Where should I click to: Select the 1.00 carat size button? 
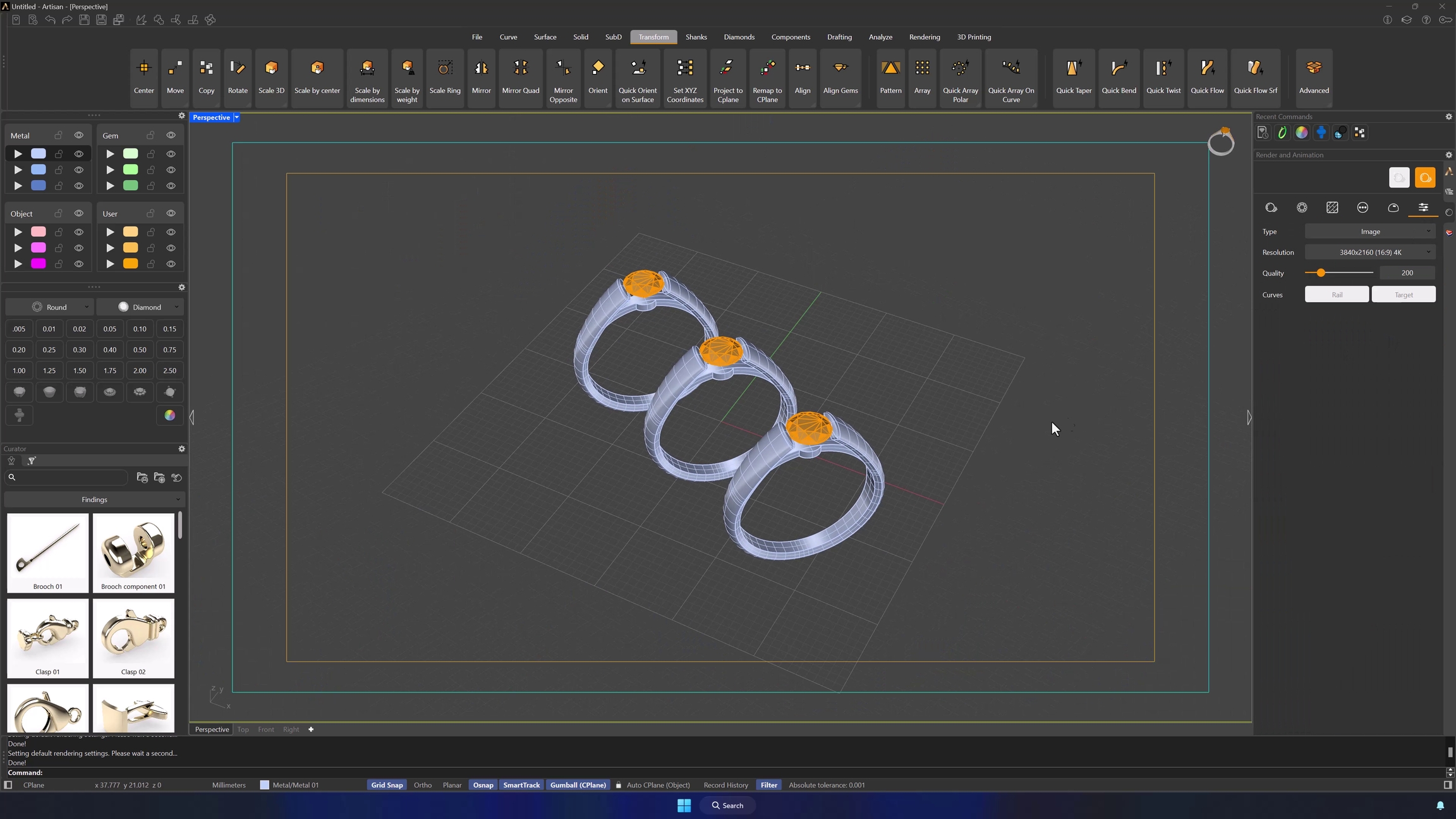click(19, 371)
